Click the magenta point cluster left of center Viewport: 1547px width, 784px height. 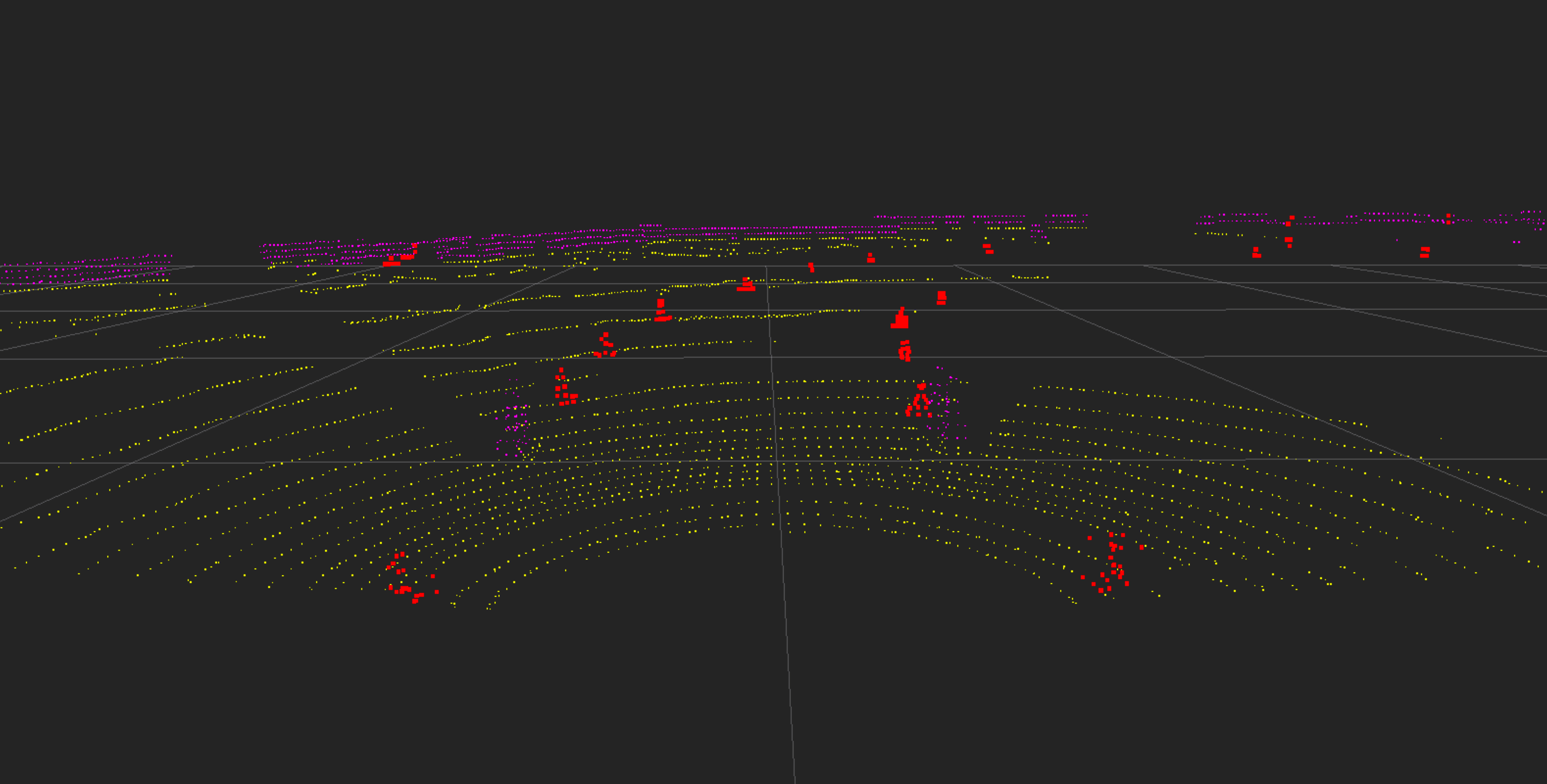click(x=515, y=426)
